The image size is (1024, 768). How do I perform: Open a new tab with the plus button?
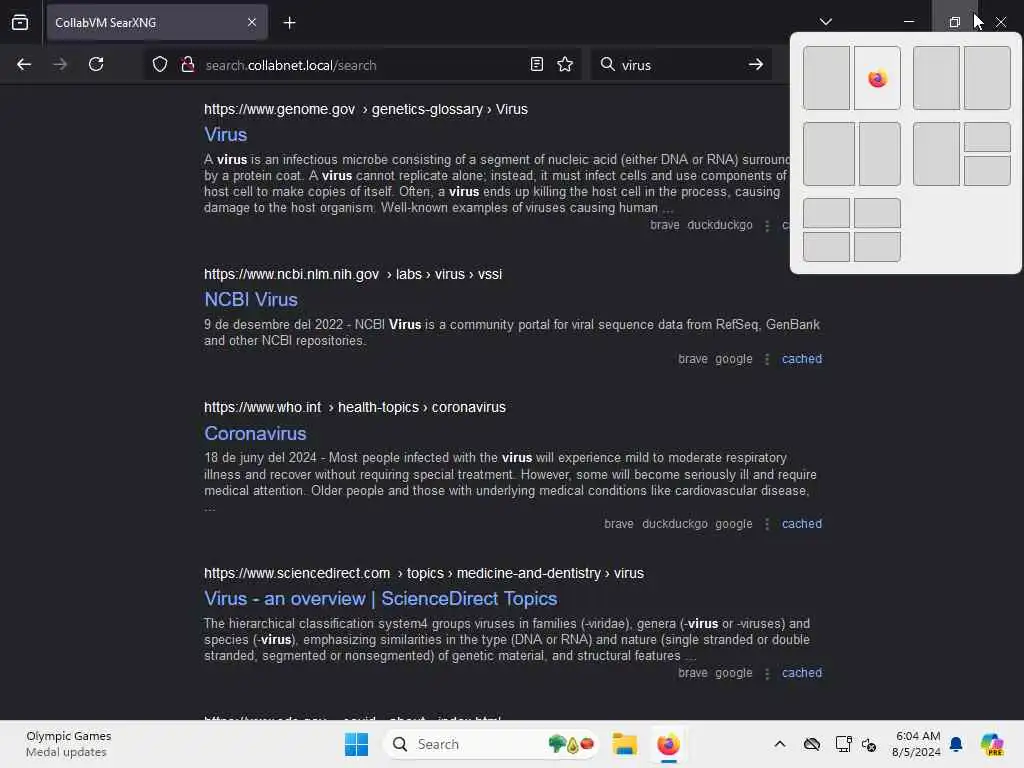289,23
